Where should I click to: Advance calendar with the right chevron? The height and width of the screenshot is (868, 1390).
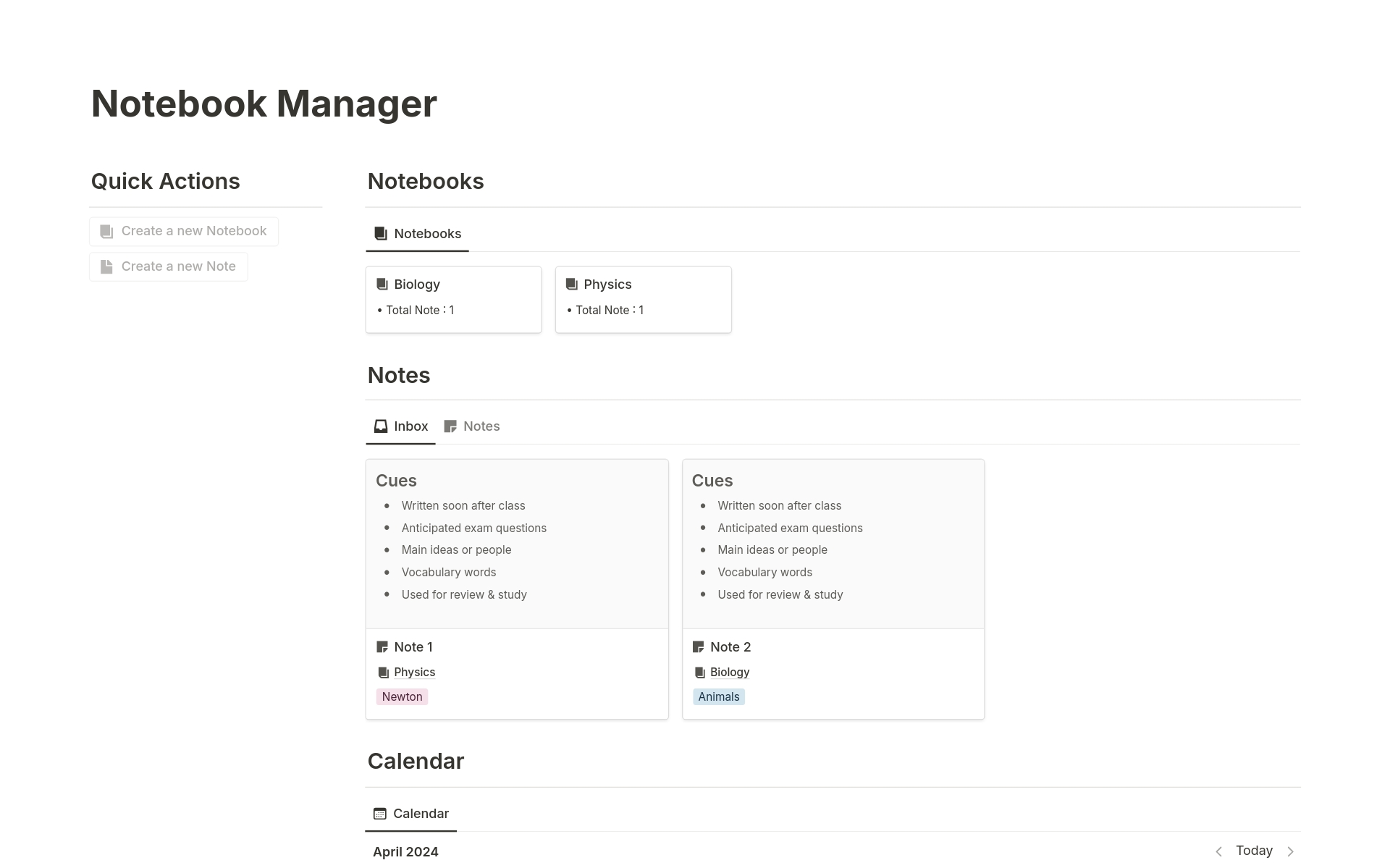pyautogui.click(x=1290, y=851)
